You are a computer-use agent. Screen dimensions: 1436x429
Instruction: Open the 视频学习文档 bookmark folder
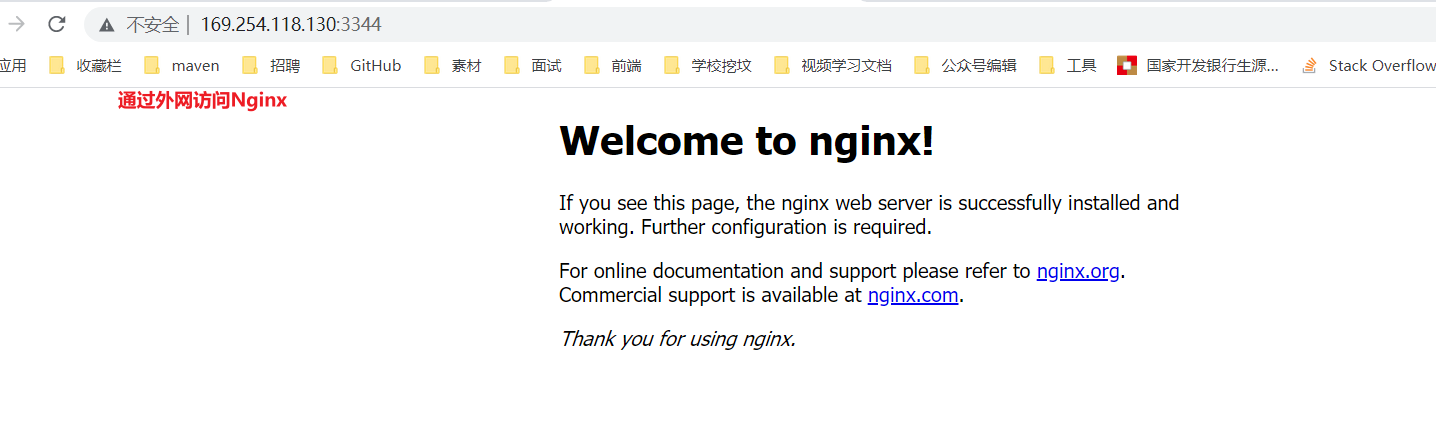pyautogui.click(x=833, y=66)
